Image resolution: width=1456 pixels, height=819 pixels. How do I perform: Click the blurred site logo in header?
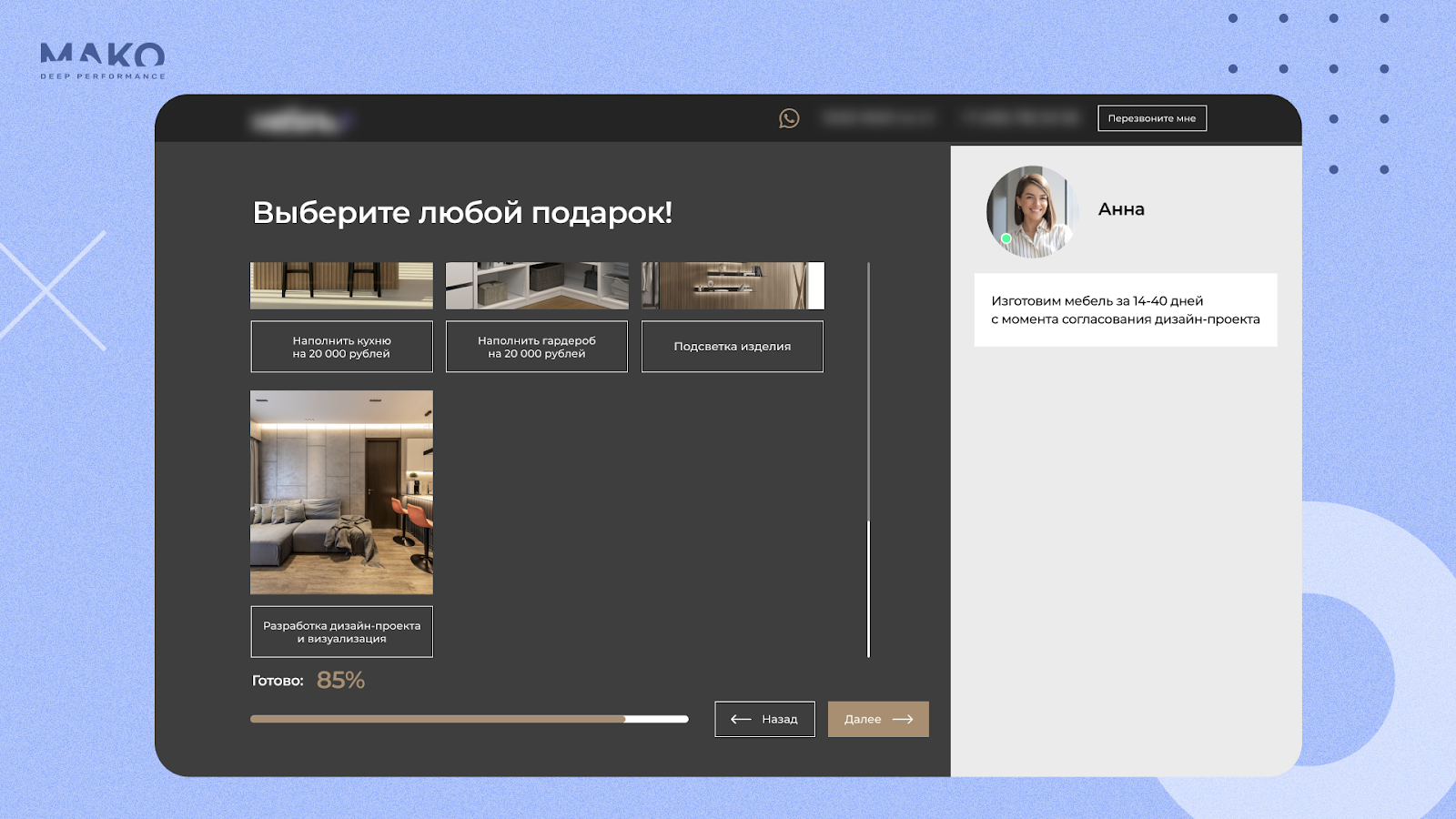point(300,119)
